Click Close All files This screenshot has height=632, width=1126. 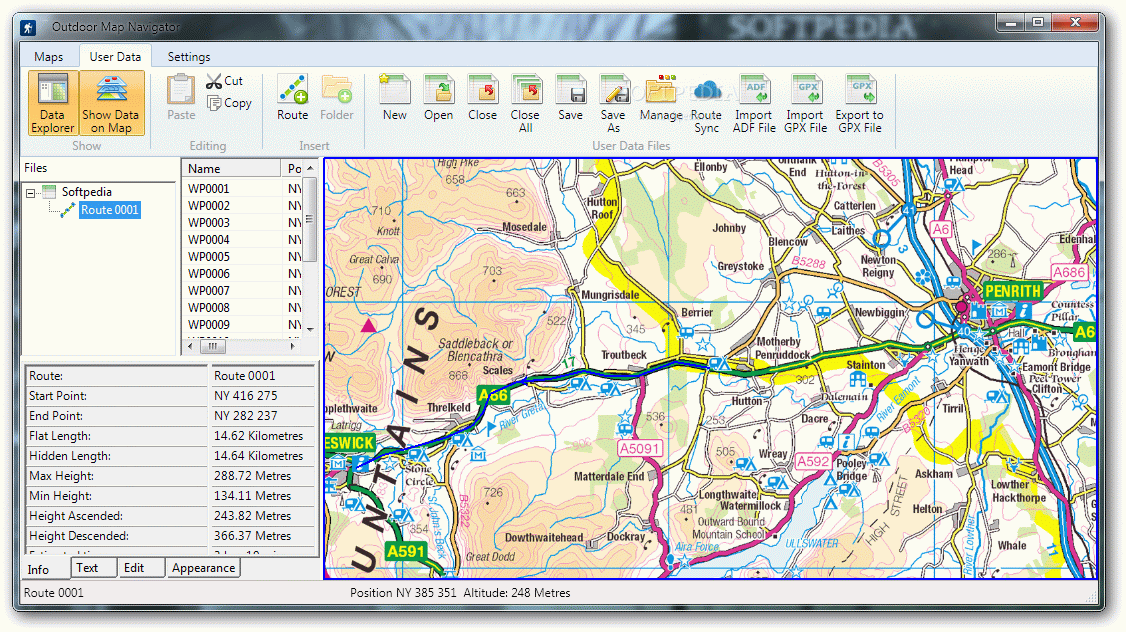[526, 103]
